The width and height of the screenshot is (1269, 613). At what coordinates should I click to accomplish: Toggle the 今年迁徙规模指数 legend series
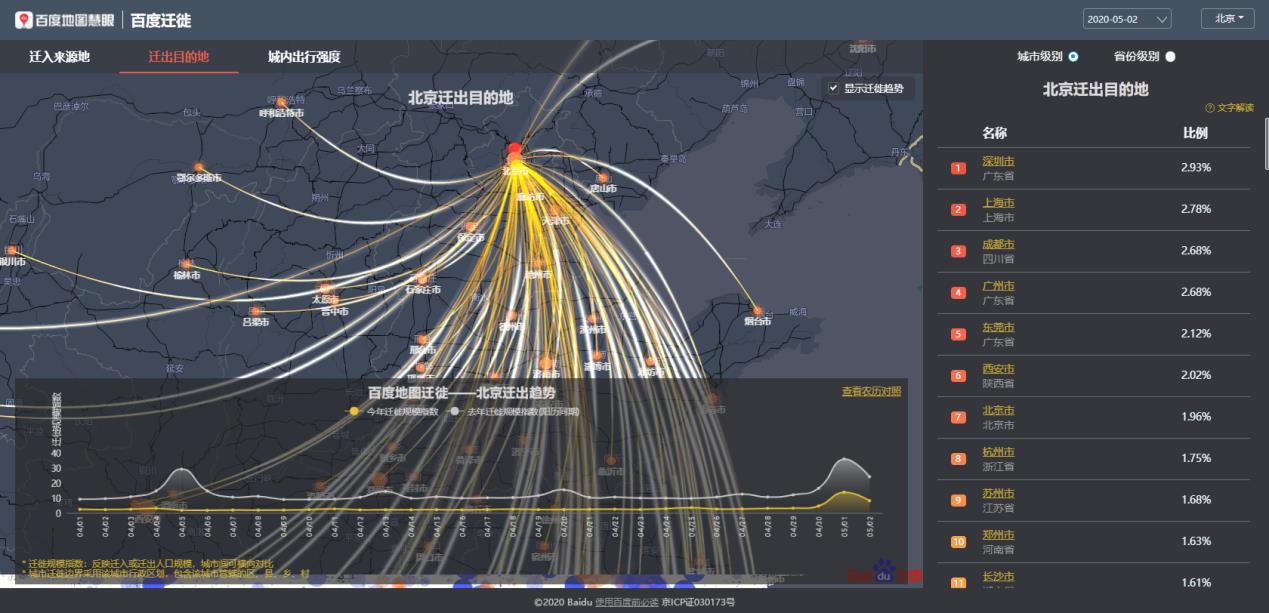[392, 411]
